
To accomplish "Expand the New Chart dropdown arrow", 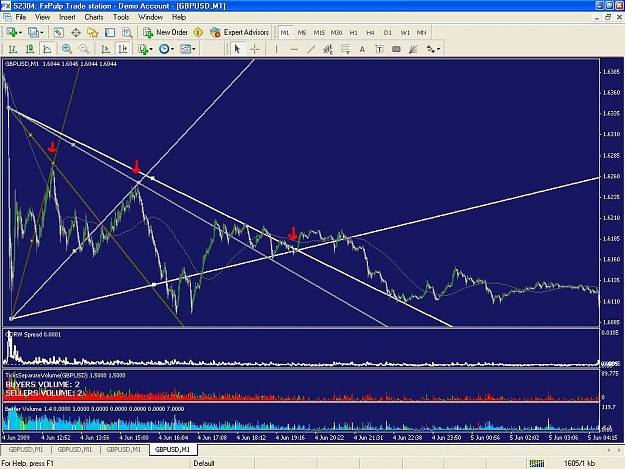I will (20, 33).
